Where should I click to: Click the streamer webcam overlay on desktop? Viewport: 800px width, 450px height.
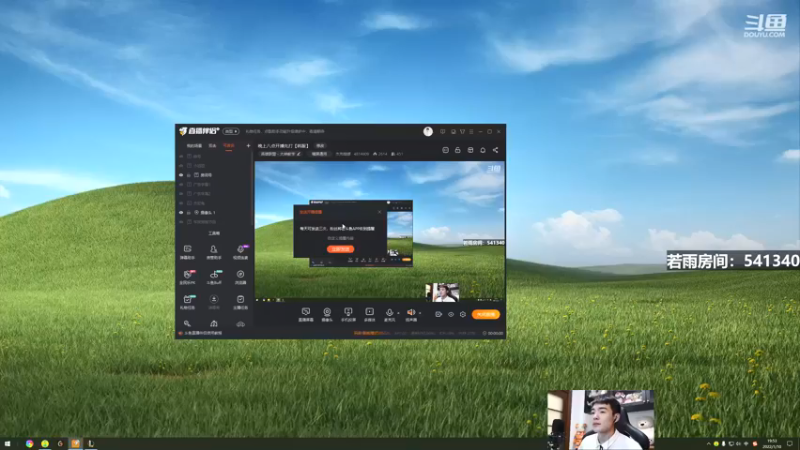pyautogui.click(x=601, y=420)
